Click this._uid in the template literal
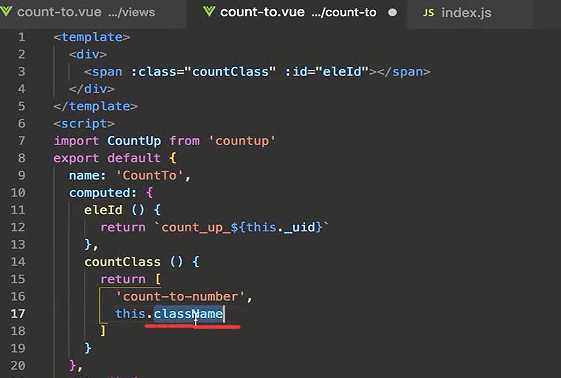 coord(280,227)
